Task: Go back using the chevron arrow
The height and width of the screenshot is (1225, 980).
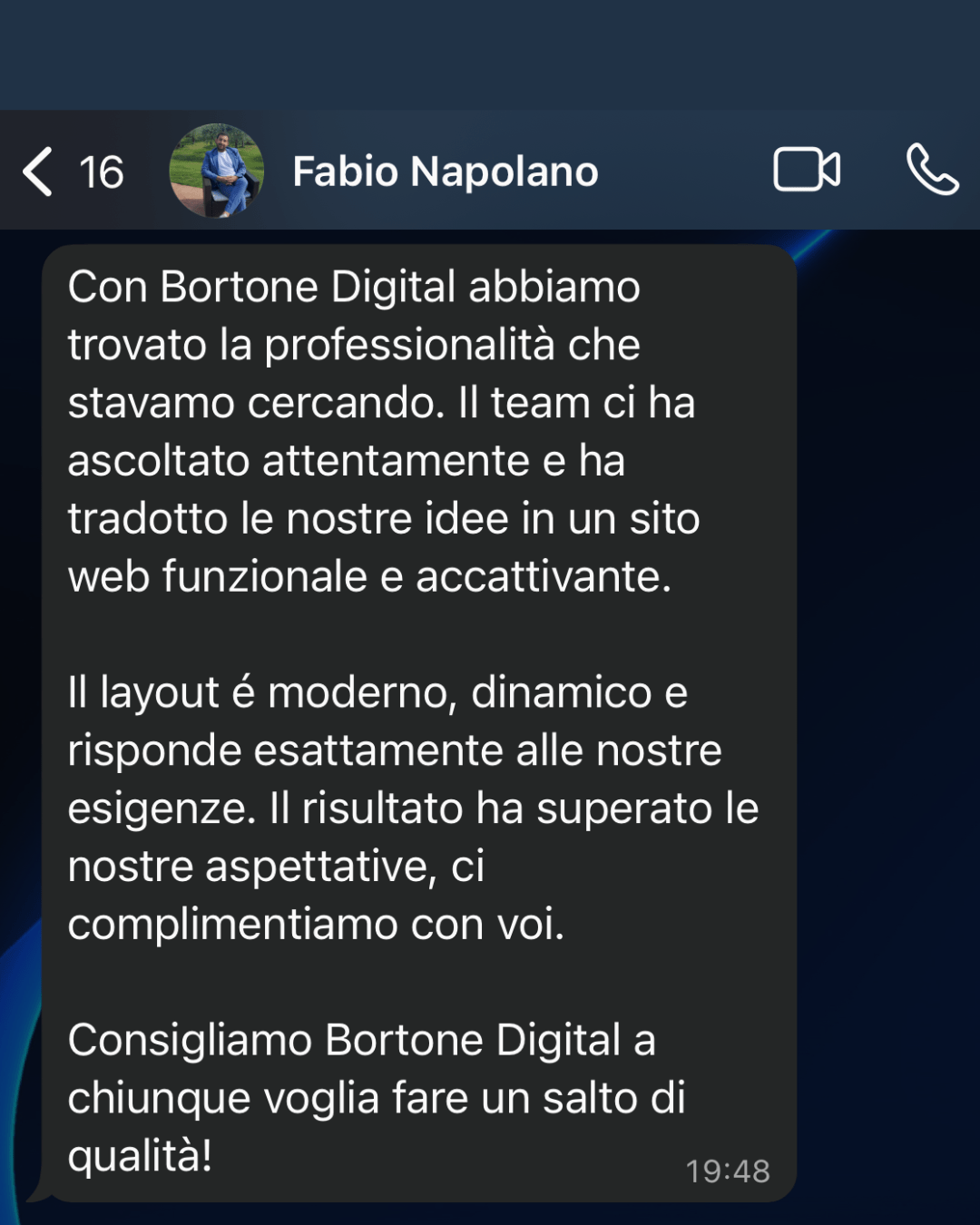Action: [x=37, y=171]
